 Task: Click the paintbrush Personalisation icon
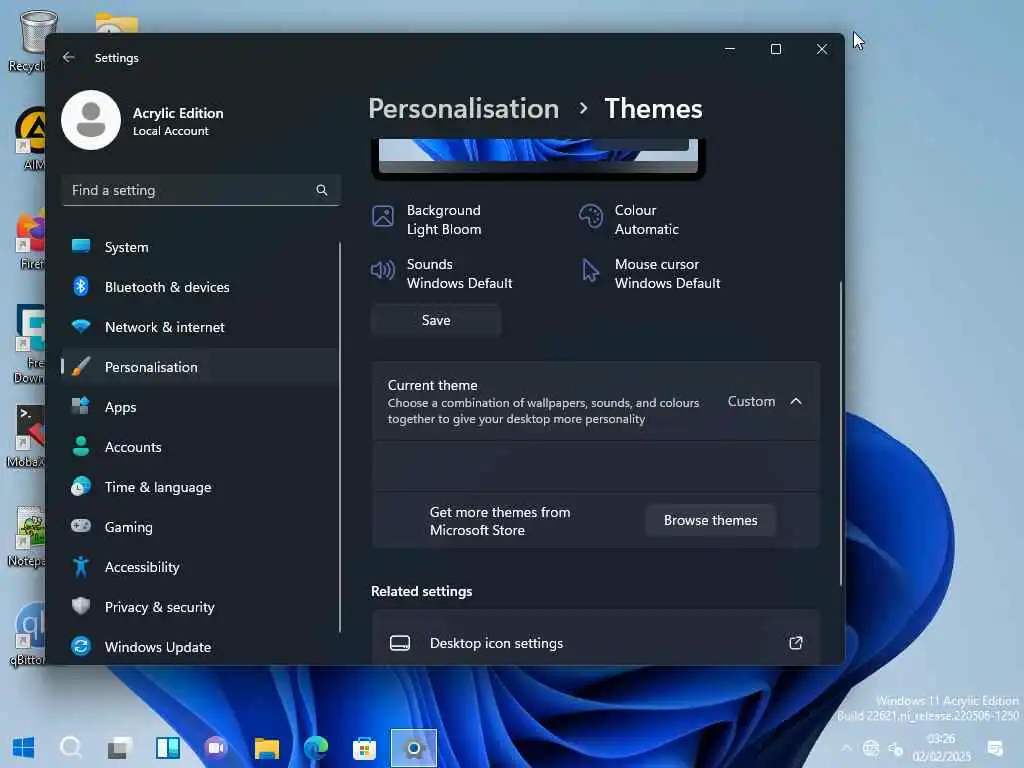[x=81, y=366]
